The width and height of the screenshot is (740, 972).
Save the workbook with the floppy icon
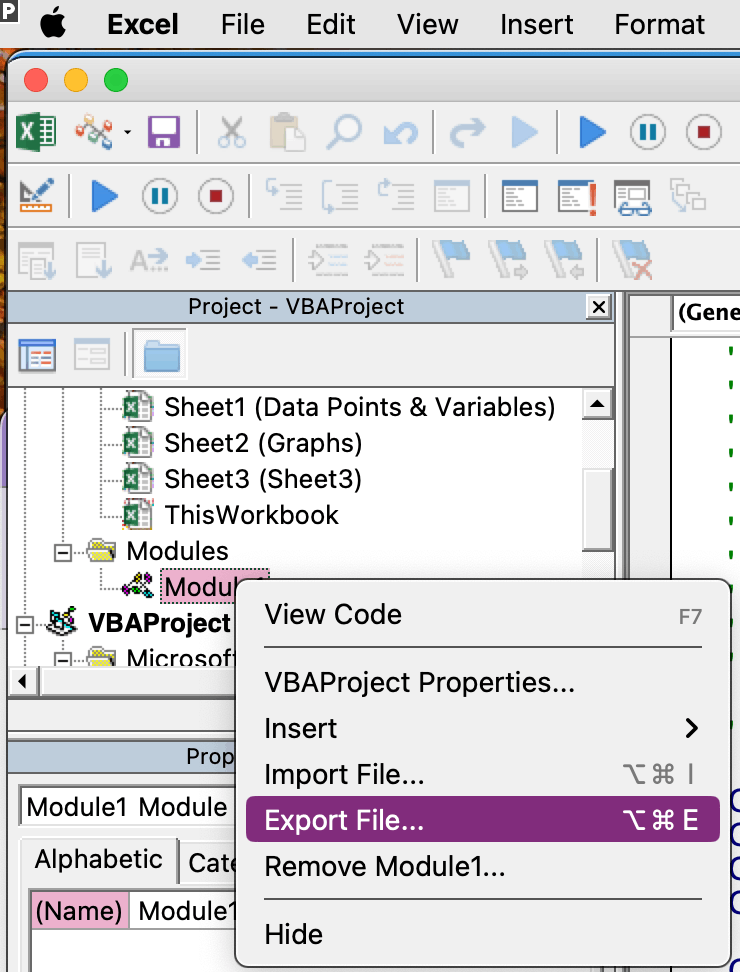pyautogui.click(x=164, y=131)
